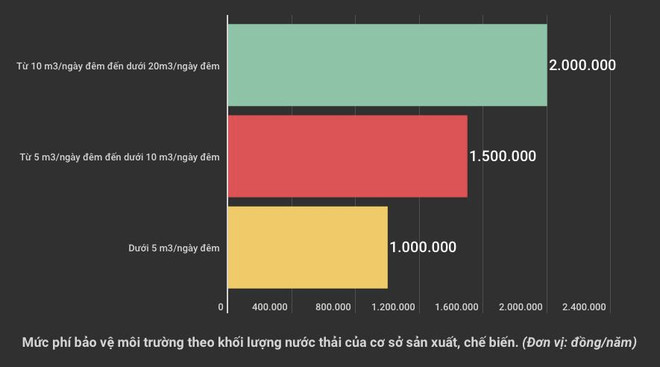
Task: Click the unit note '(Đơn vị: đồng/năm)'
Action: click(x=579, y=343)
